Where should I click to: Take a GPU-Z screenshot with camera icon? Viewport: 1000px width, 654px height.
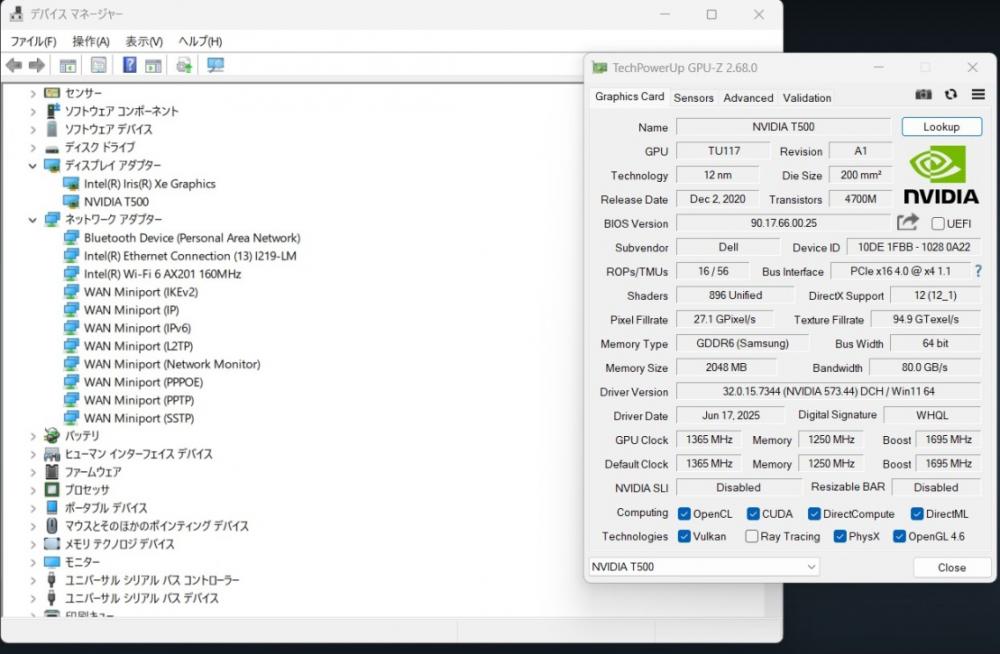923,94
